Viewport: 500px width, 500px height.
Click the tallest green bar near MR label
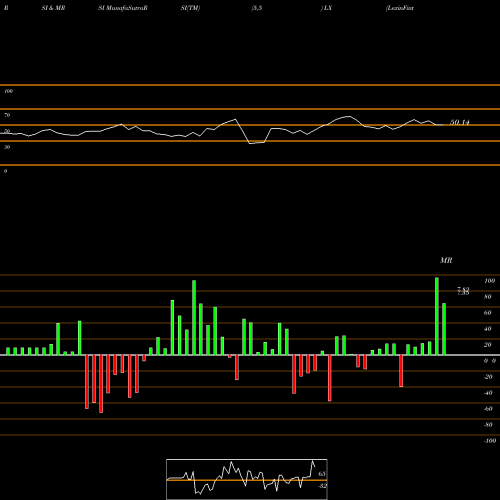[437, 316]
